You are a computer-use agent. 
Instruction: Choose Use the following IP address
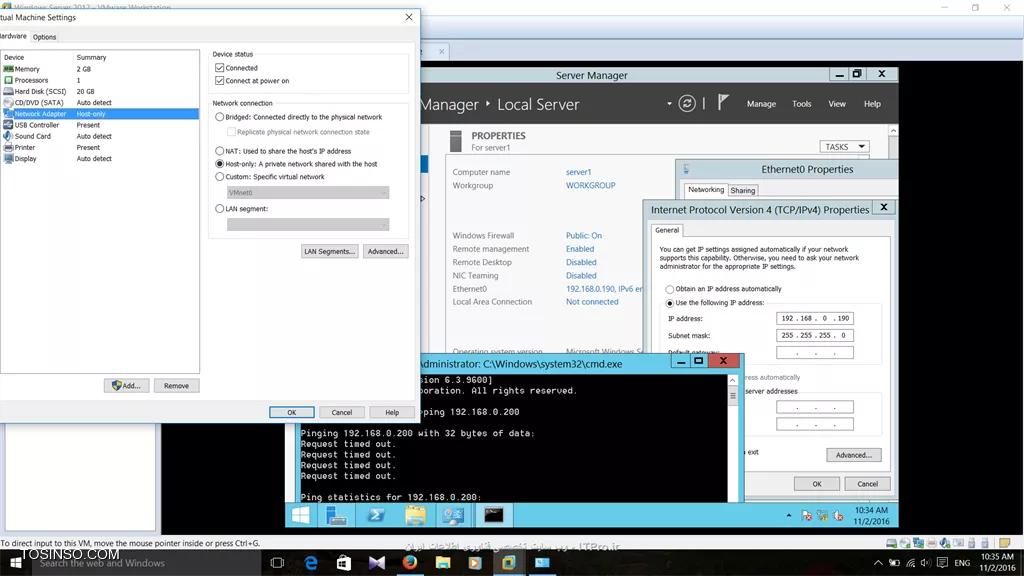(x=669, y=303)
